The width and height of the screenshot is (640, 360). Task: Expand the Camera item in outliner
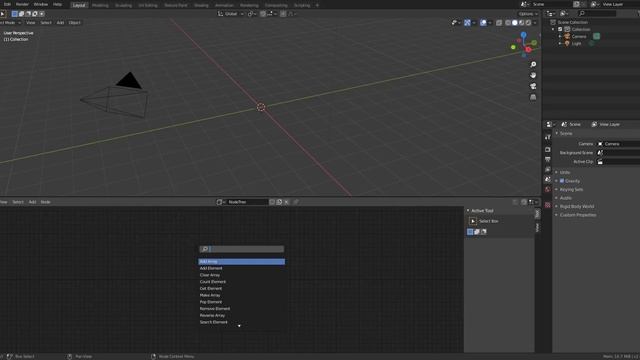pyautogui.click(x=560, y=36)
